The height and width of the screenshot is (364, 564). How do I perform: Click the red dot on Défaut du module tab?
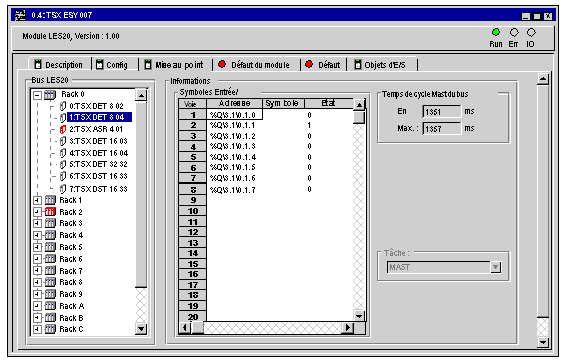click(222, 64)
